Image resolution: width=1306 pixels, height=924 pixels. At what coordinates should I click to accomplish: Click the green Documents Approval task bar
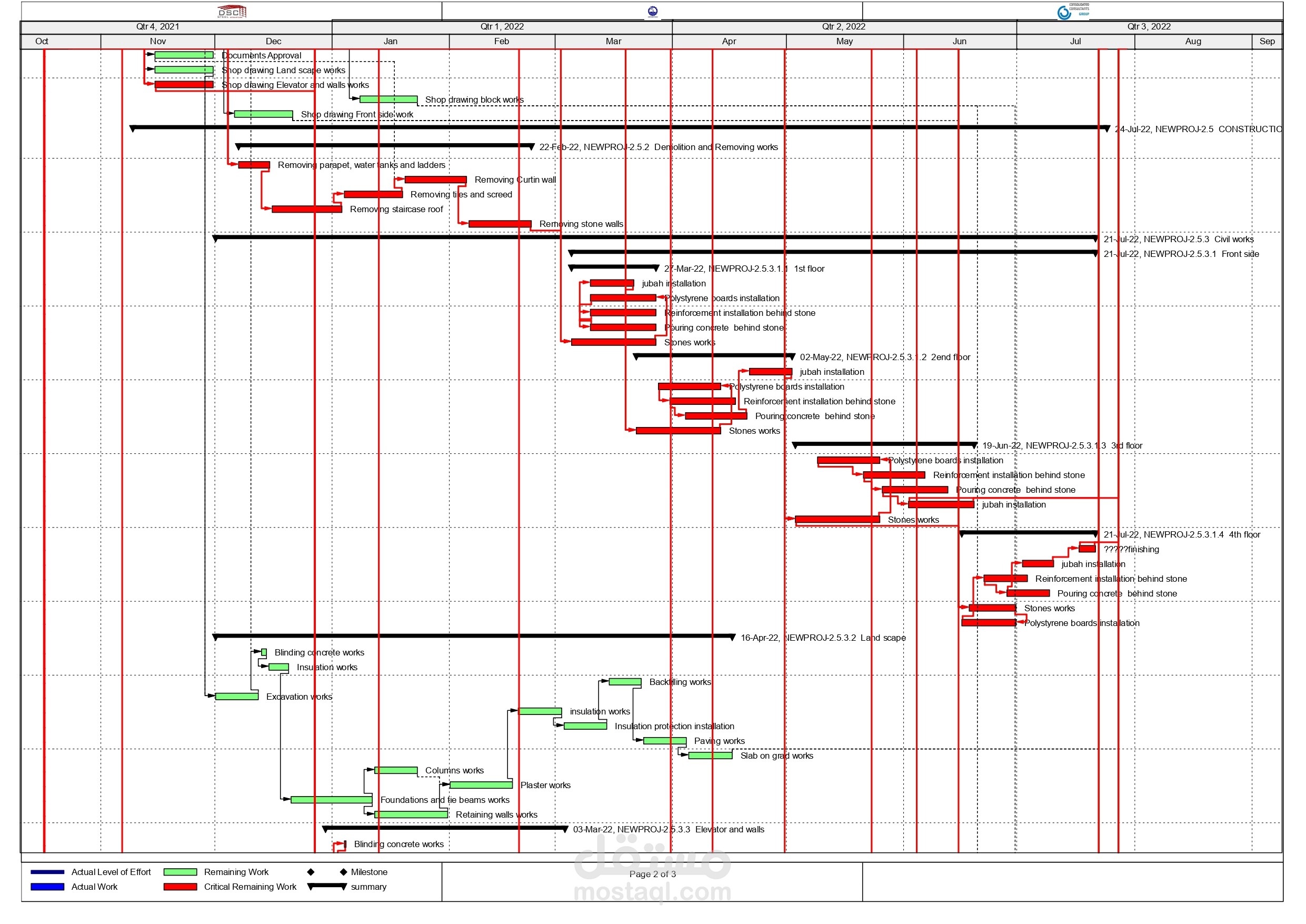184,55
